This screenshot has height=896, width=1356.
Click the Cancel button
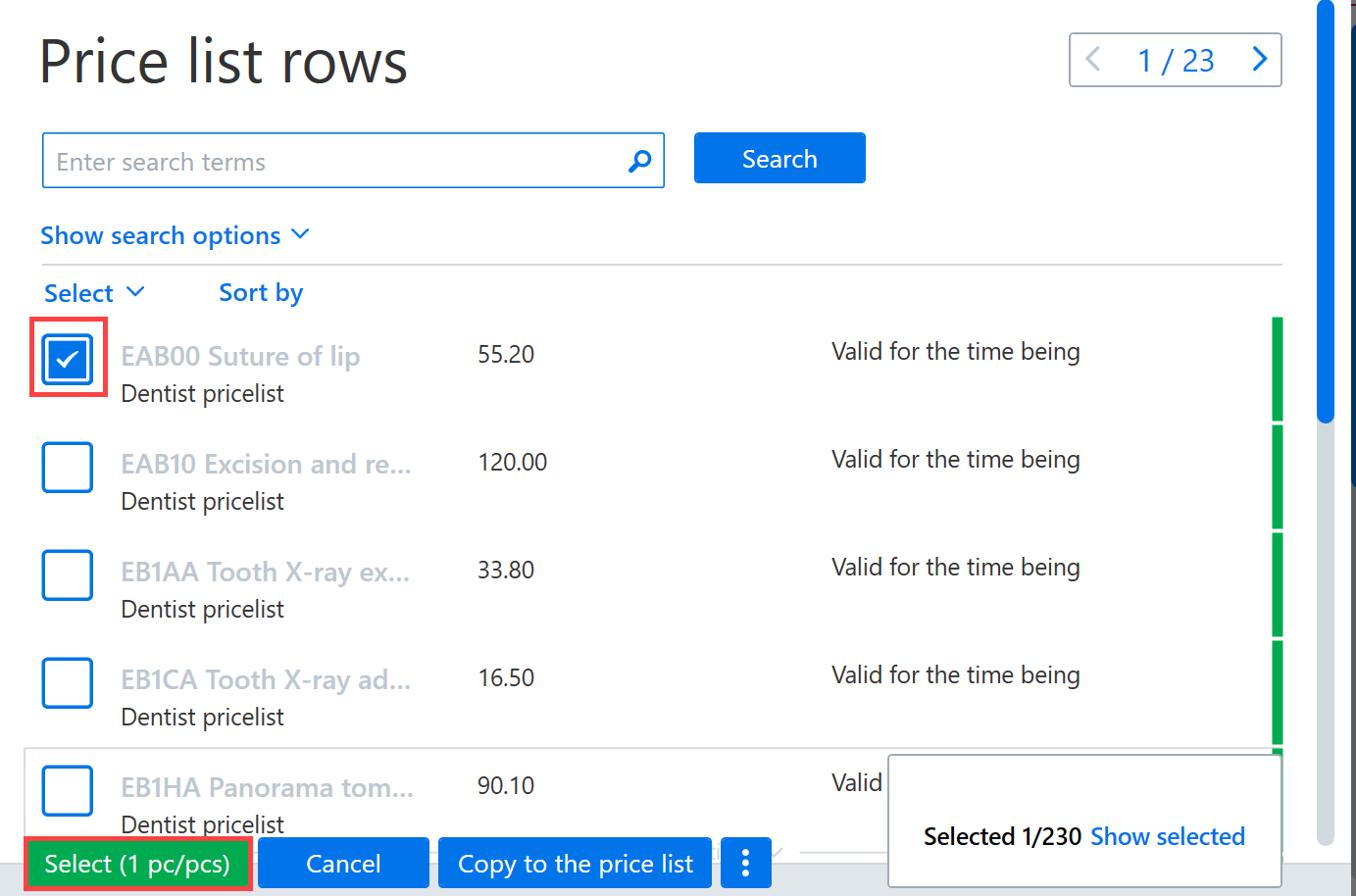(343, 863)
